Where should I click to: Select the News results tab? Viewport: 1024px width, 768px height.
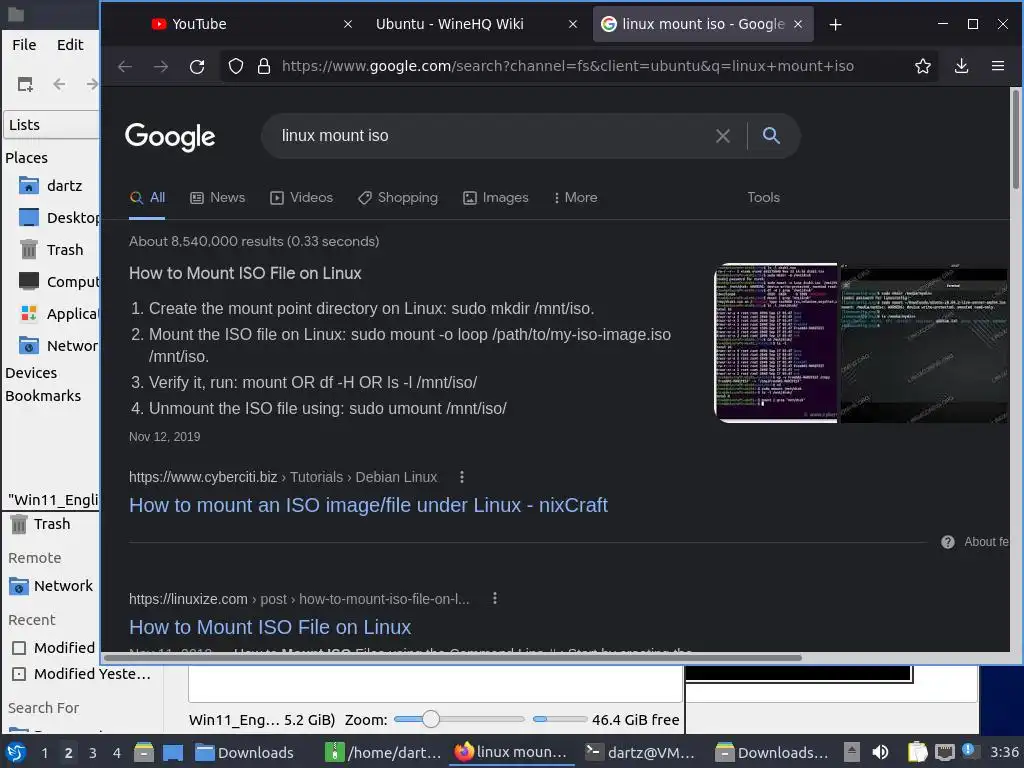[217, 198]
